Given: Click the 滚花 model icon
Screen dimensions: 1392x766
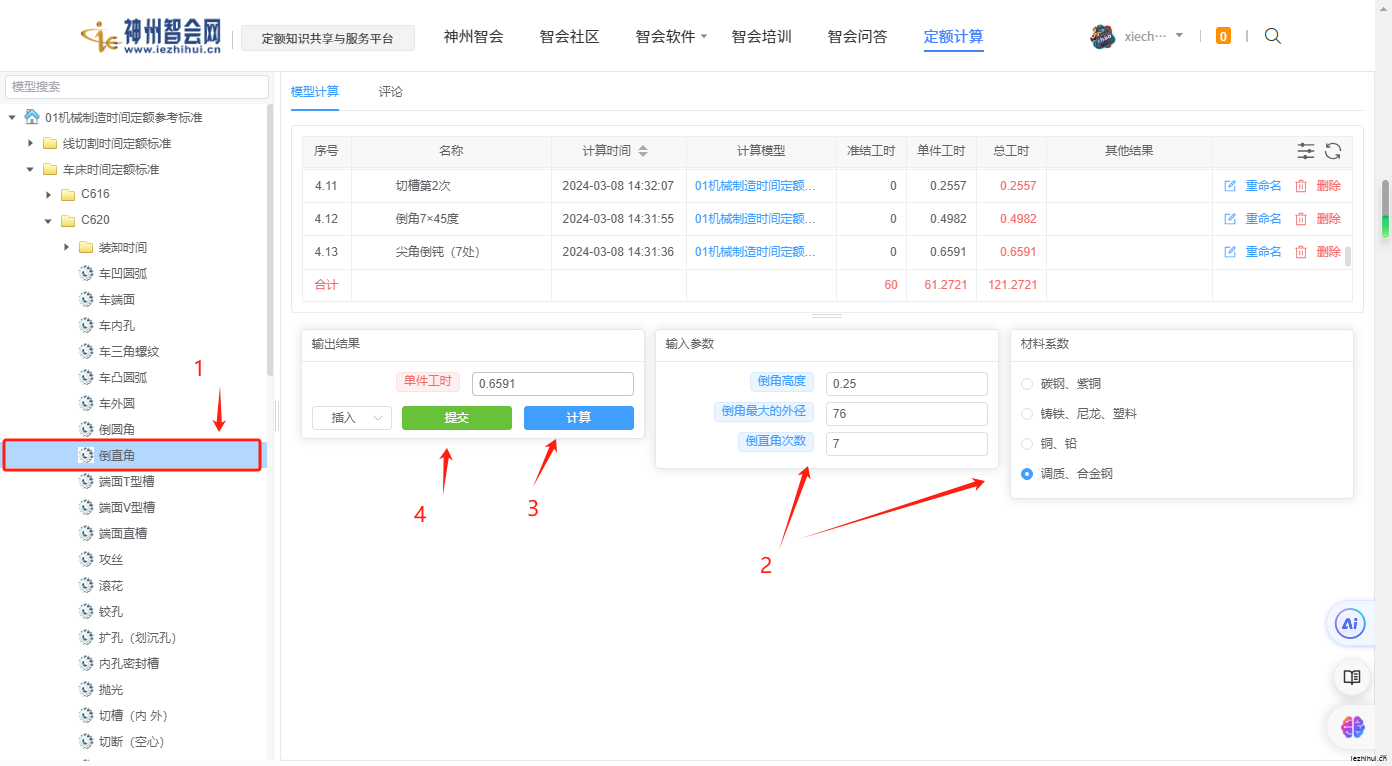Looking at the screenshot, I should (x=86, y=585).
